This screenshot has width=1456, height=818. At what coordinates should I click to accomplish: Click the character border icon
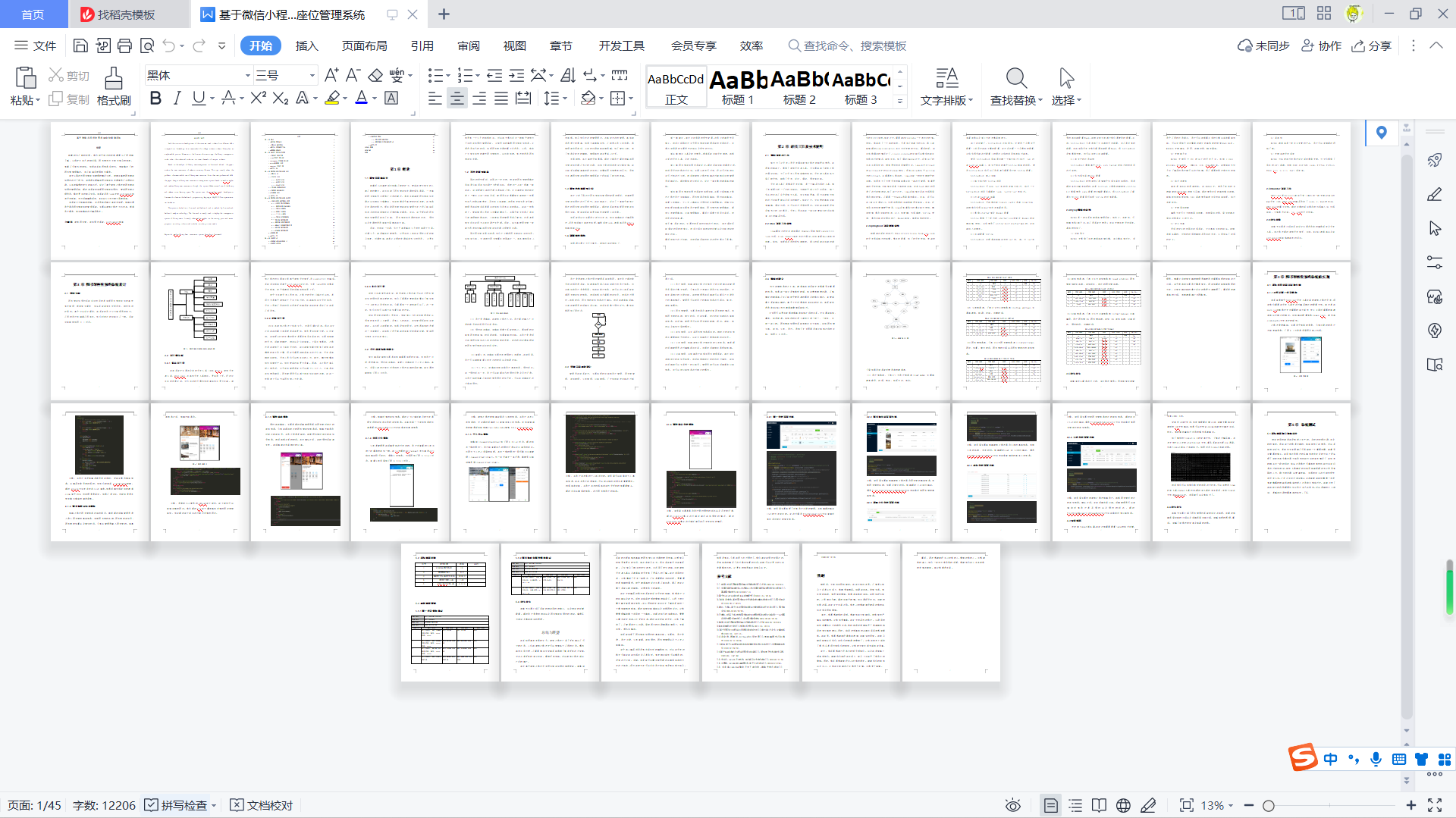point(391,98)
